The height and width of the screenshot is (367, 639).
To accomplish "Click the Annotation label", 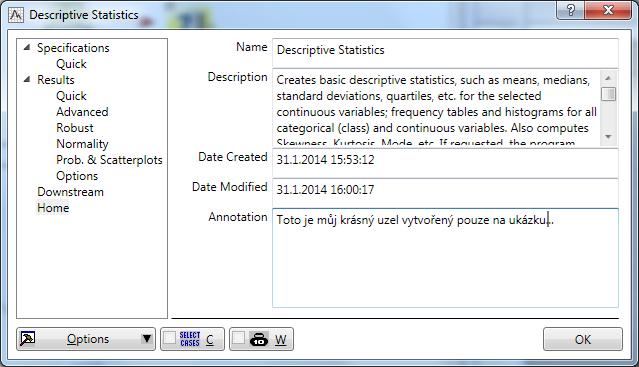I will [238, 217].
